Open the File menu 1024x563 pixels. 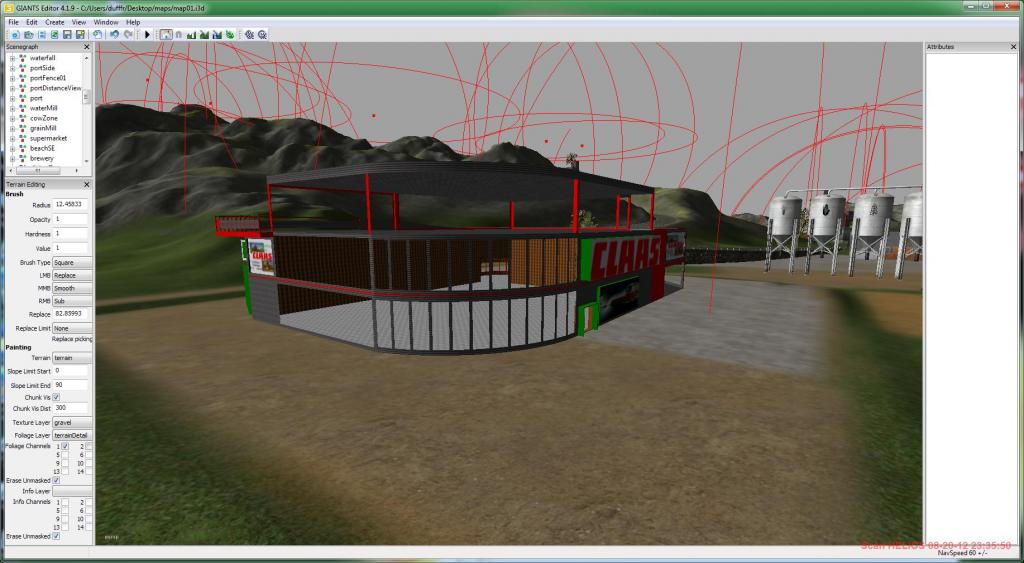[13, 22]
